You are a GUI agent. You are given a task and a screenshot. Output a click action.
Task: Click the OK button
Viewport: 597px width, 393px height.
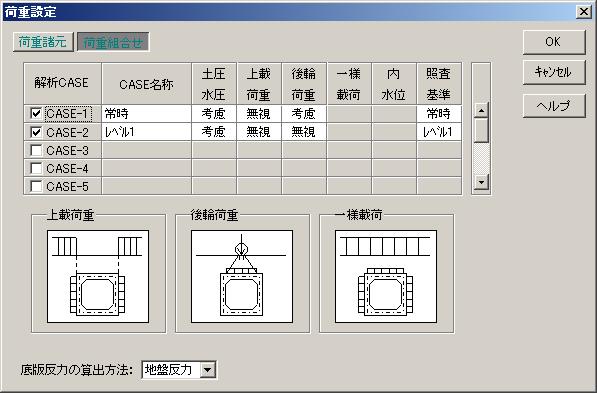(x=554, y=42)
